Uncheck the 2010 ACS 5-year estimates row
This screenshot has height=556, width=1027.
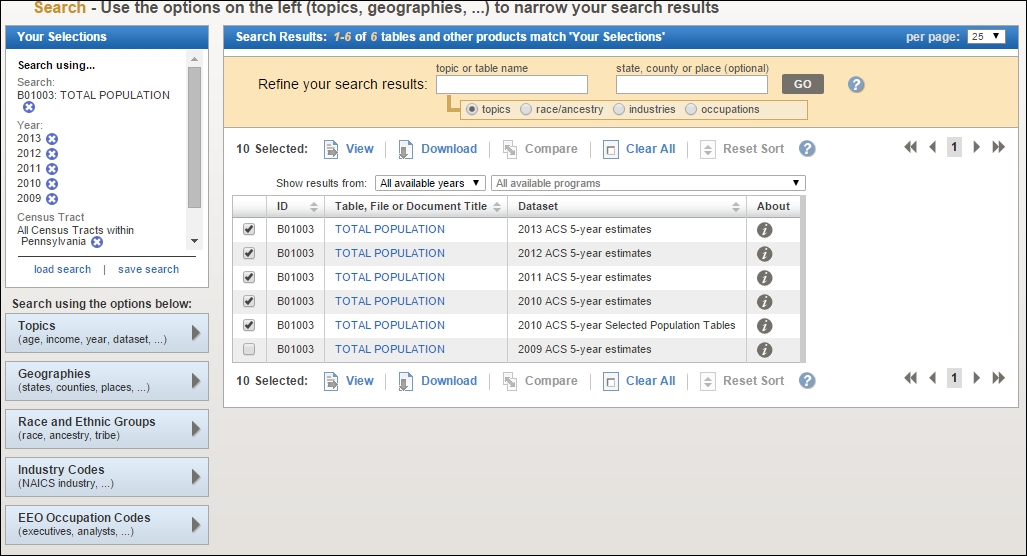(249, 301)
